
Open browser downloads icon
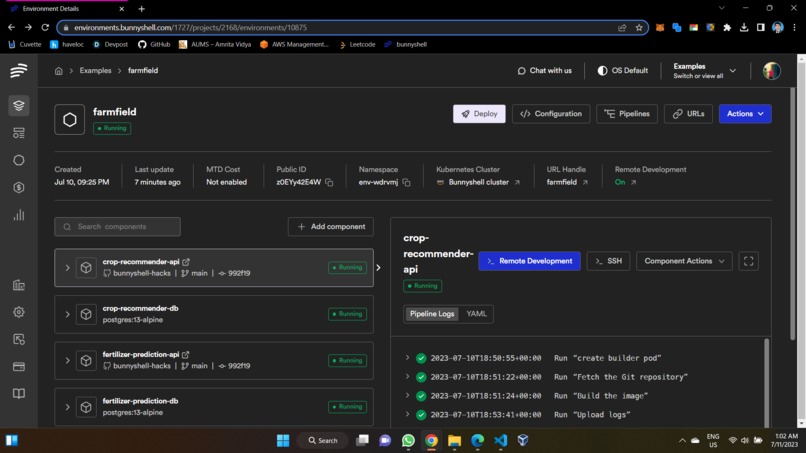coord(744,28)
